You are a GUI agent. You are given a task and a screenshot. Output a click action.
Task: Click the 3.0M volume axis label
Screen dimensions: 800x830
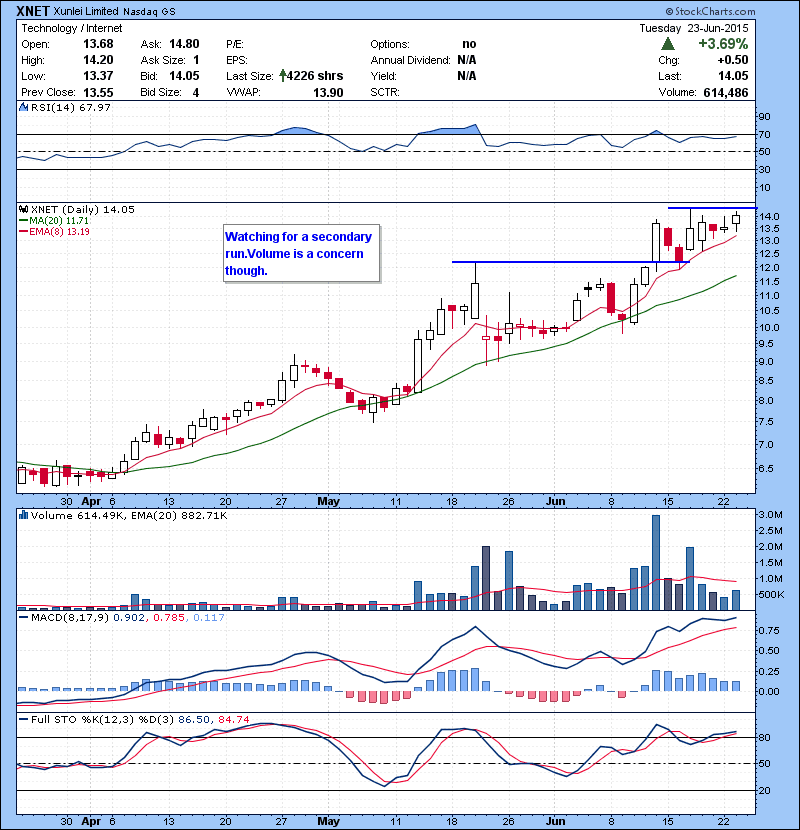pos(770,515)
